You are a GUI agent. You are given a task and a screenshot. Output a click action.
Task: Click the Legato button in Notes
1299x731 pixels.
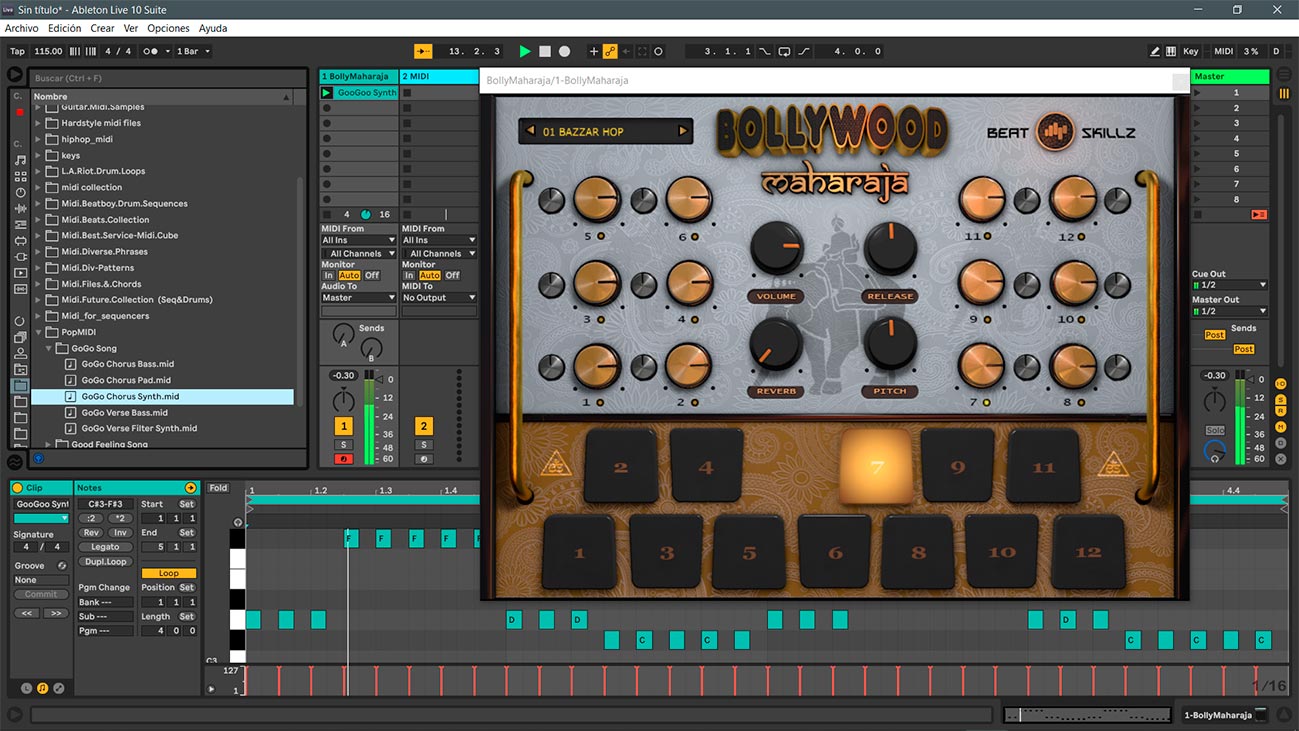[x=105, y=547]
